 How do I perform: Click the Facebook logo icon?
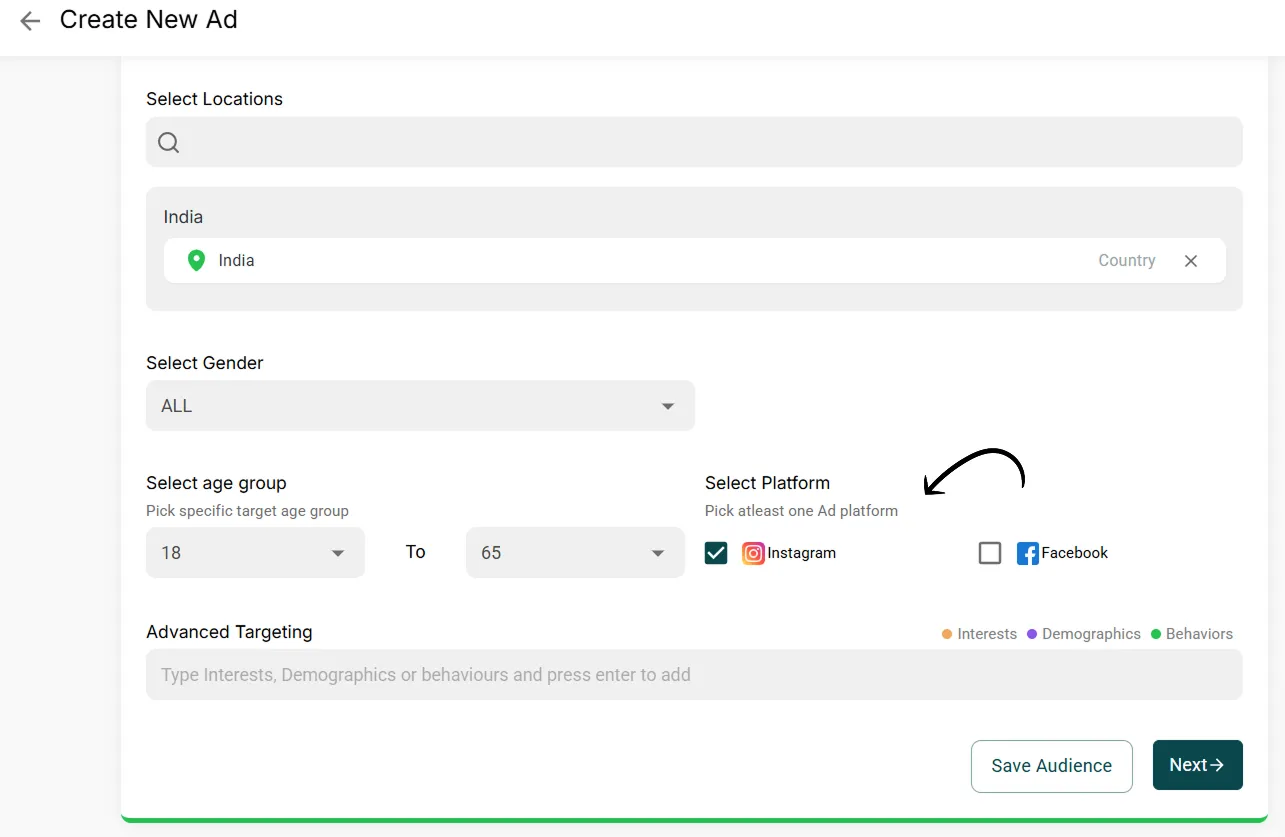coord(1027,553)
